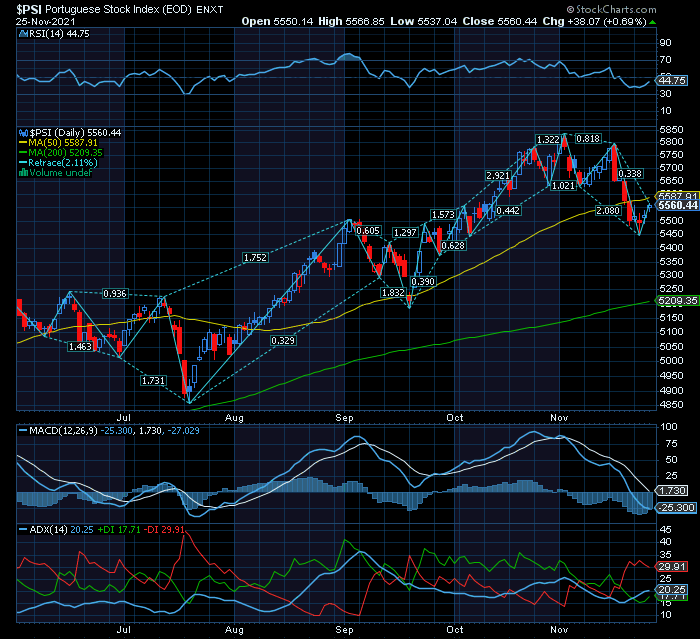Click the 1.573 retracement label

[443, 215]
